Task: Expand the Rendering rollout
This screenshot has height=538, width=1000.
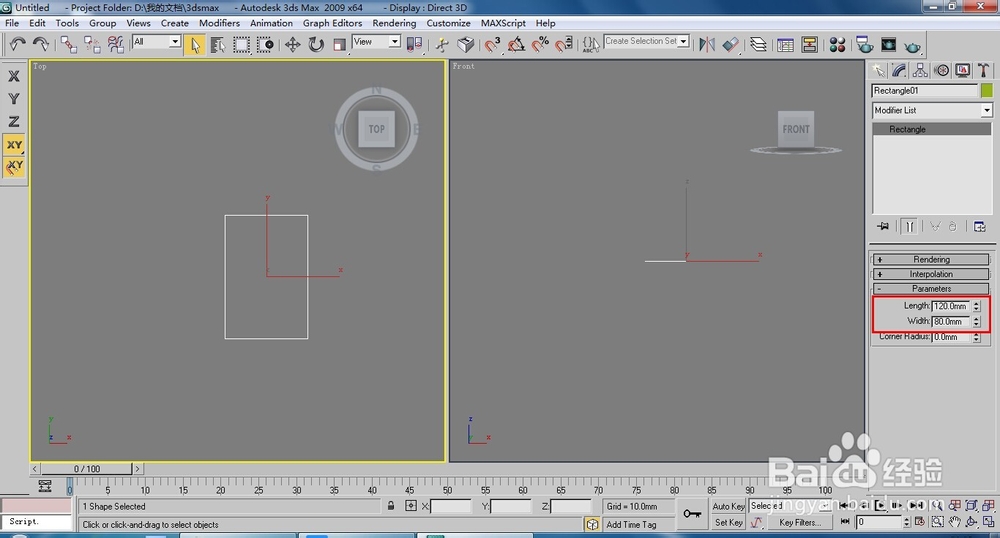Action: pyautogui.click(x=931, y=259)
